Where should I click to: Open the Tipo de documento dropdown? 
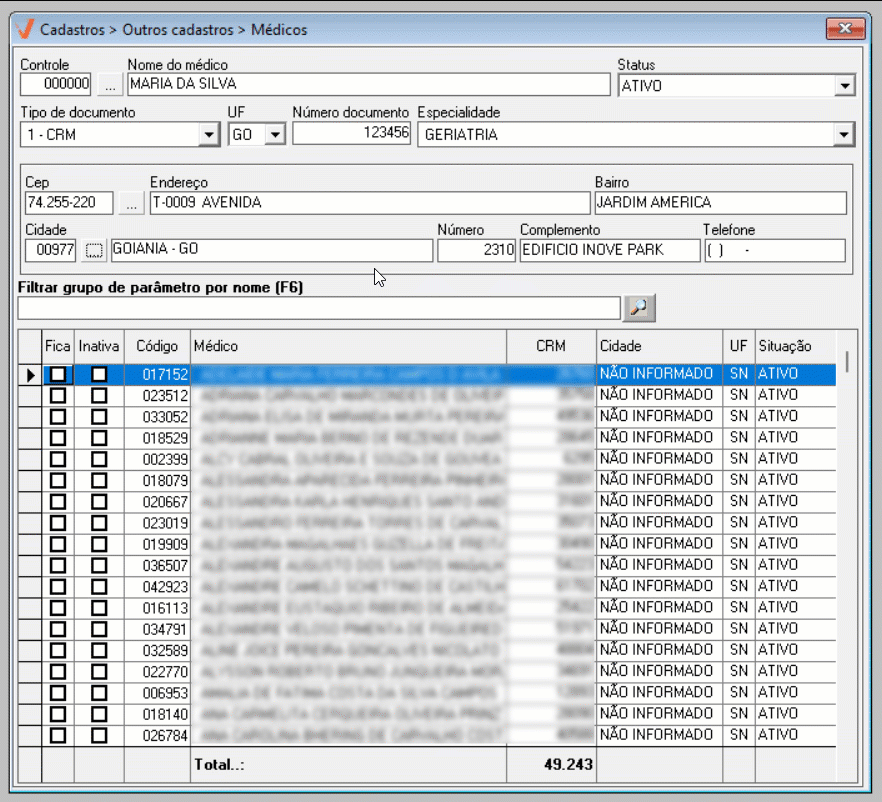tap(209, 134)
